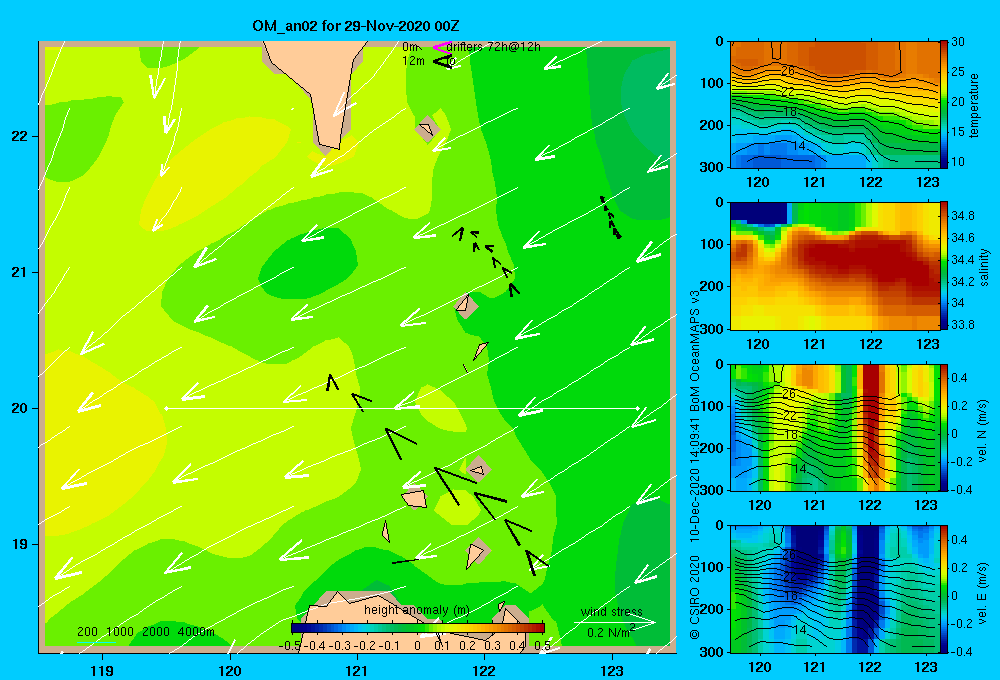Click latitude label 22 on main map
This screenshot has width=1000, height=680.
tap(20, 136)
